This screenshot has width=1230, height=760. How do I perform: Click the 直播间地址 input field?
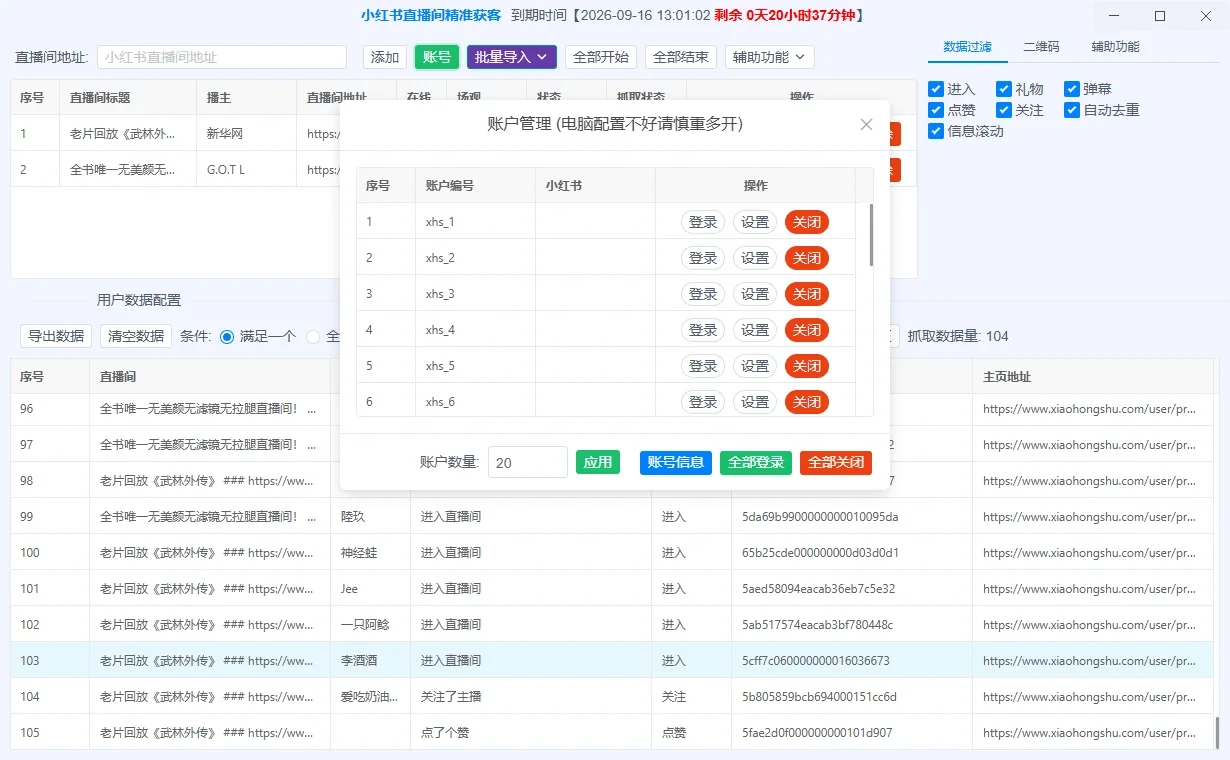click(222, 57)
